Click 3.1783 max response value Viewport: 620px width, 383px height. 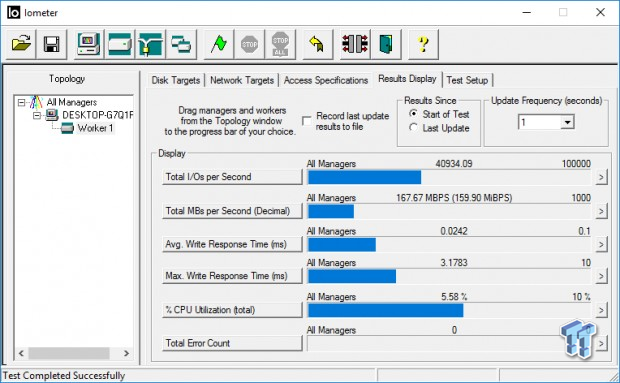[454, 263]
